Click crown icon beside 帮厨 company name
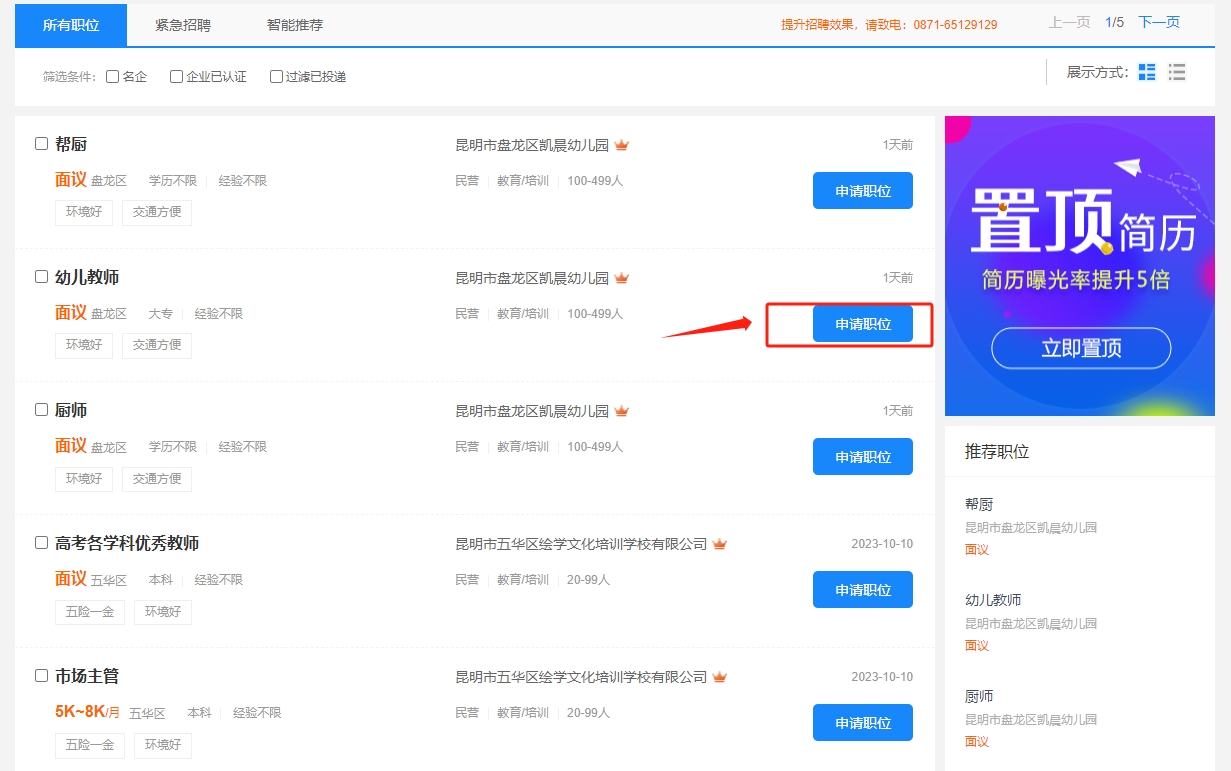The image size is (1231, 771). coord(622,145)
